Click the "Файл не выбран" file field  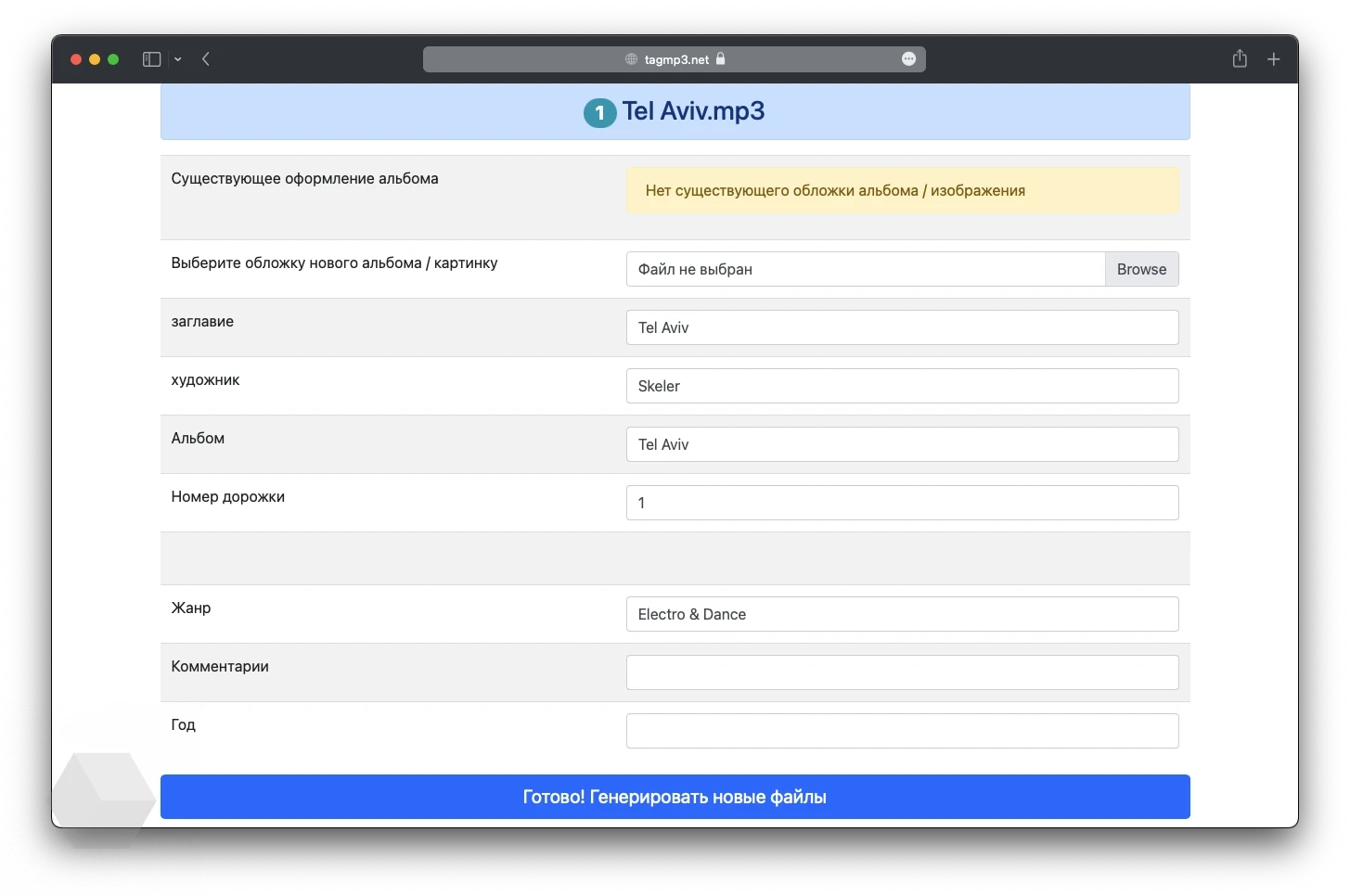pos(866,269)
